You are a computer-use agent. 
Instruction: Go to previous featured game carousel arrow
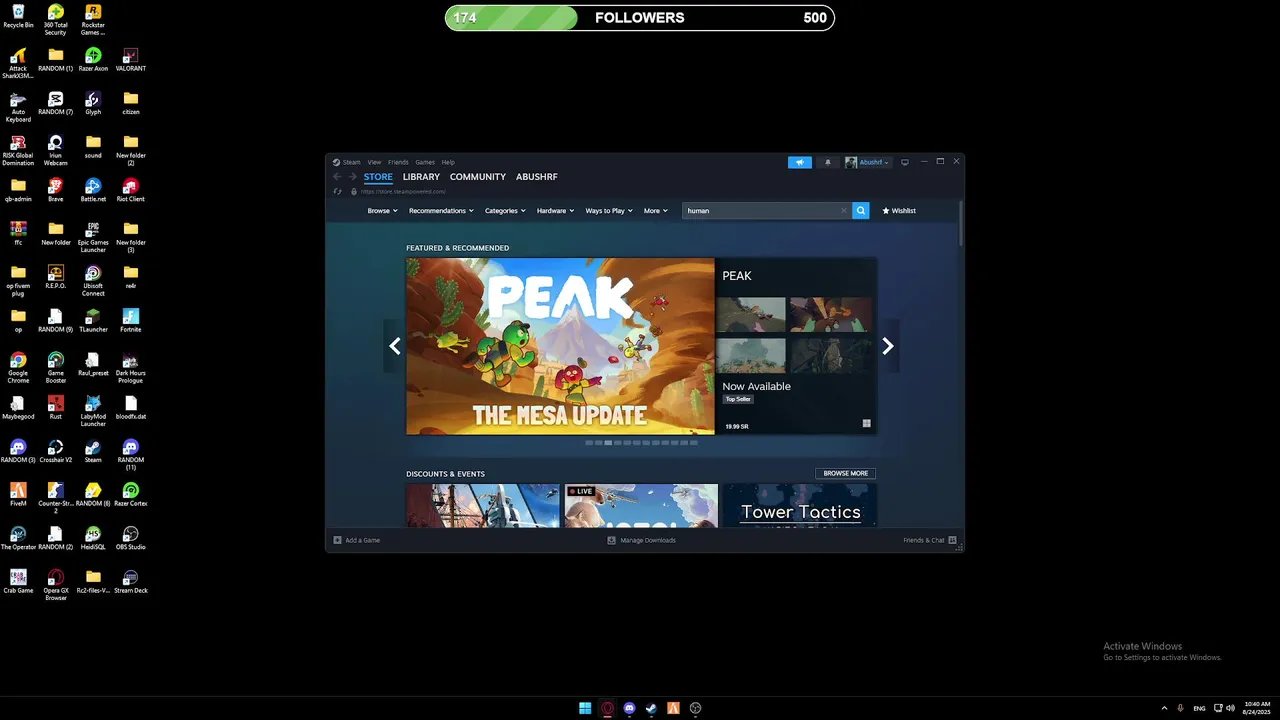click(x=395, y=346)
